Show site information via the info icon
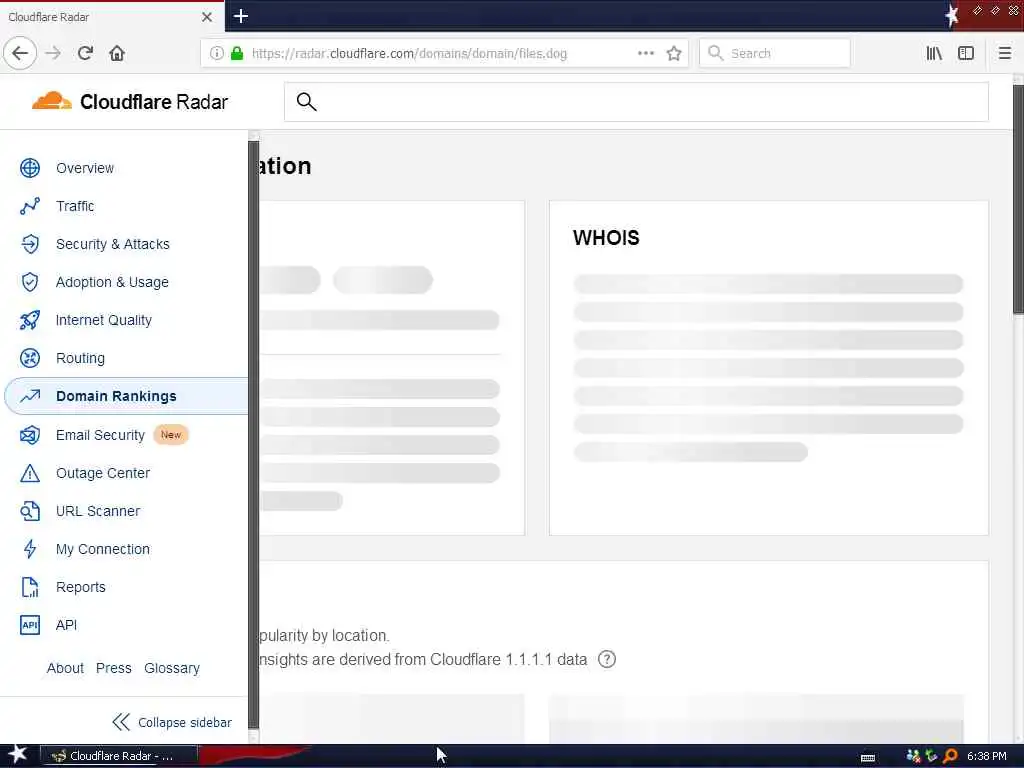1024x768 pixels. (217, 53)
